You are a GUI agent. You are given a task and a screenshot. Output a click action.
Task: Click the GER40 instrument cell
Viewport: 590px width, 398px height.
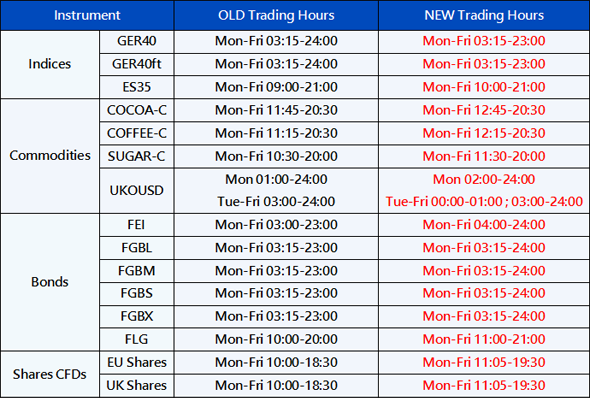[137, 41]
